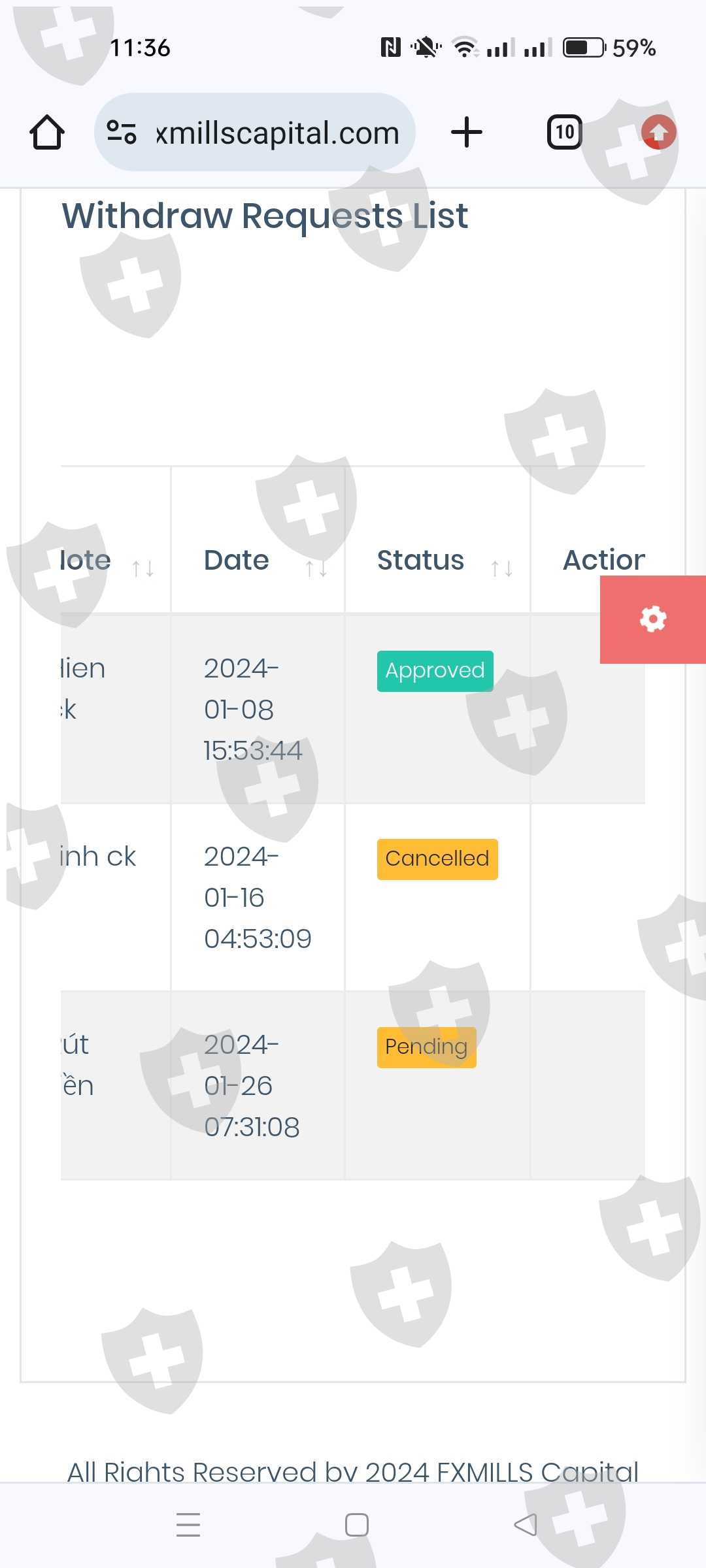
Task: Sort the table by Status column arrows
Action: 502,569
